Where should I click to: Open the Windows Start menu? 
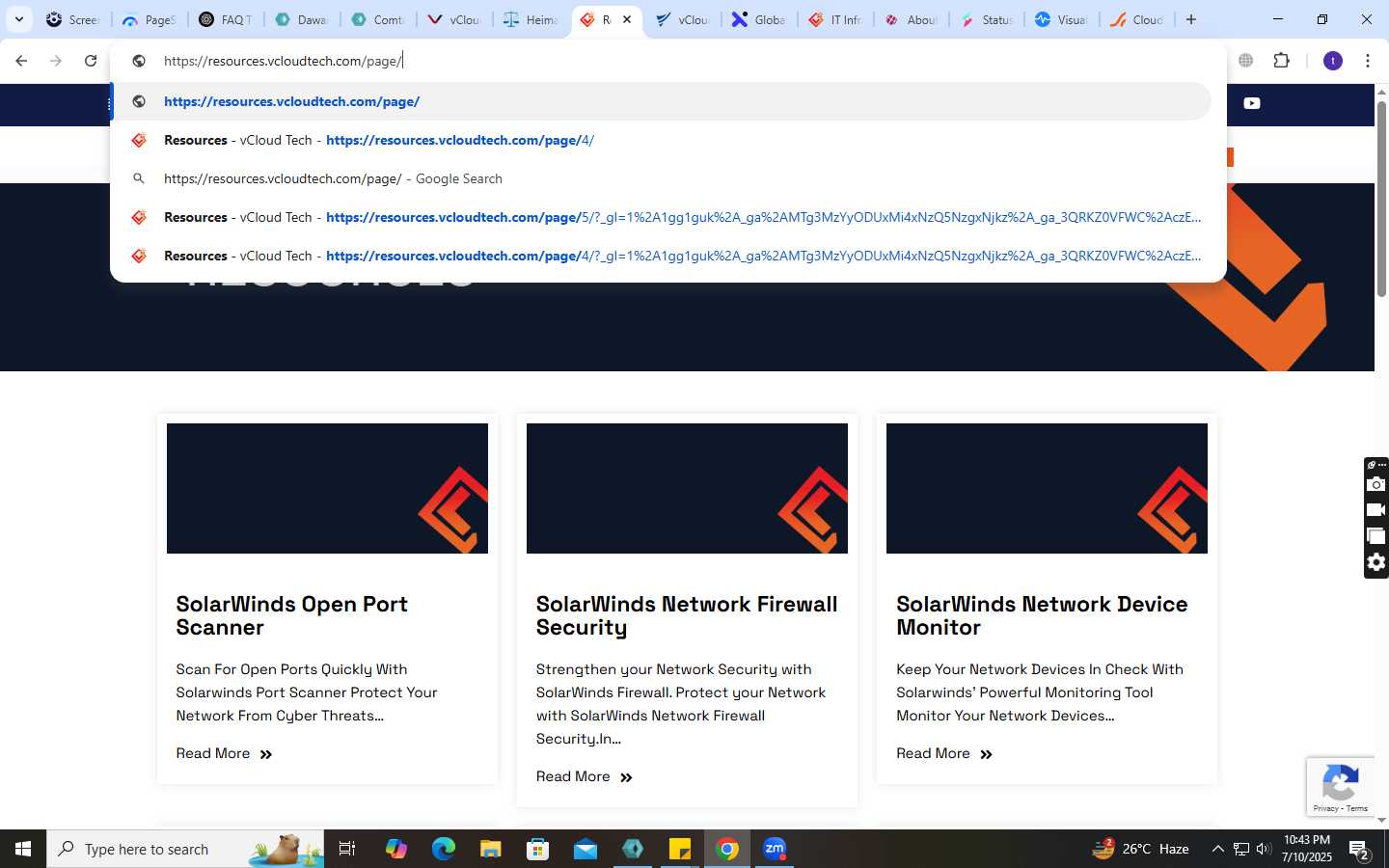pyautogui.click(x=23, y=849)
